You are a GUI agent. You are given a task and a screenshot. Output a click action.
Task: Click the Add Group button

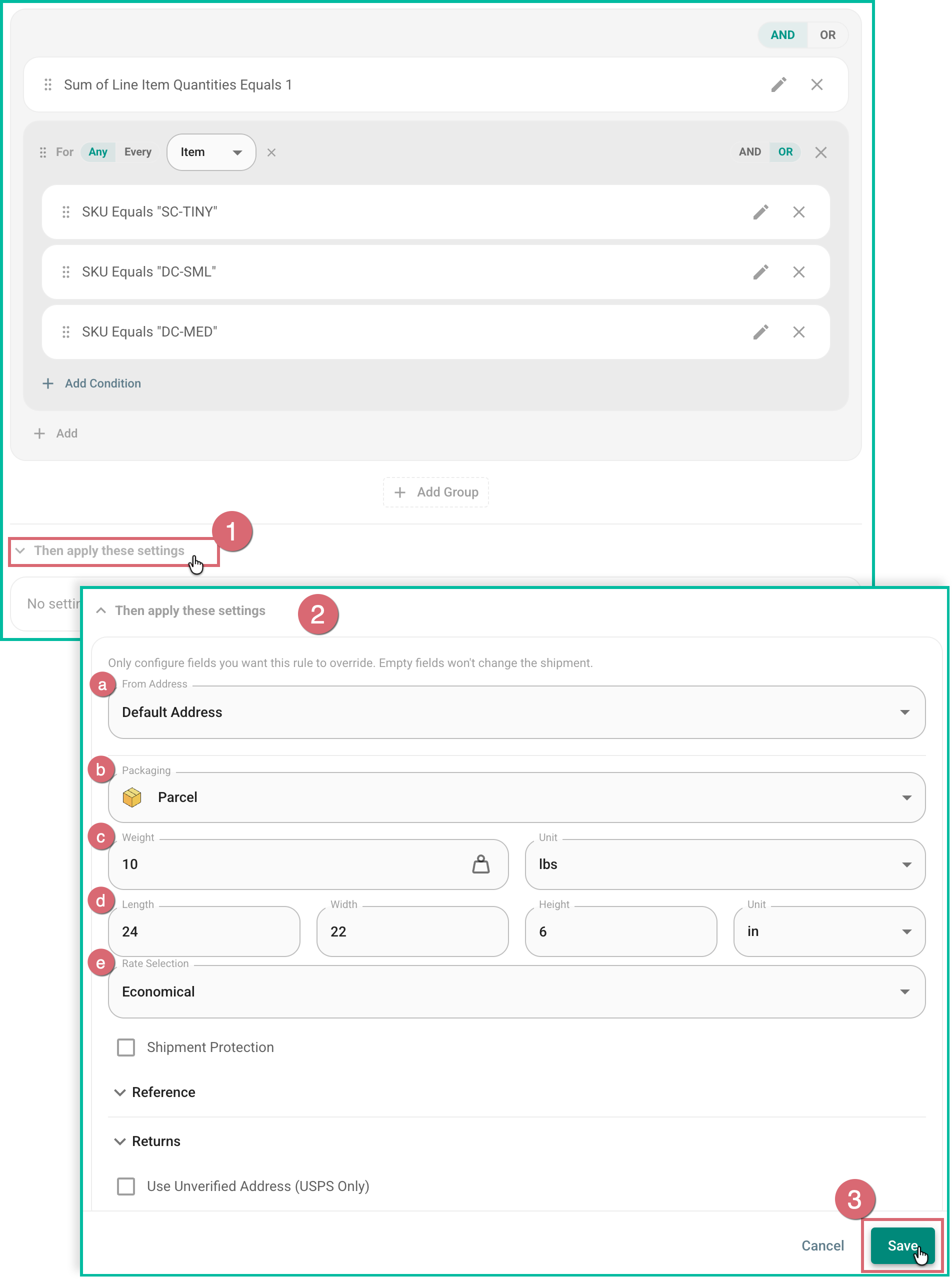[x=435, y=492]
